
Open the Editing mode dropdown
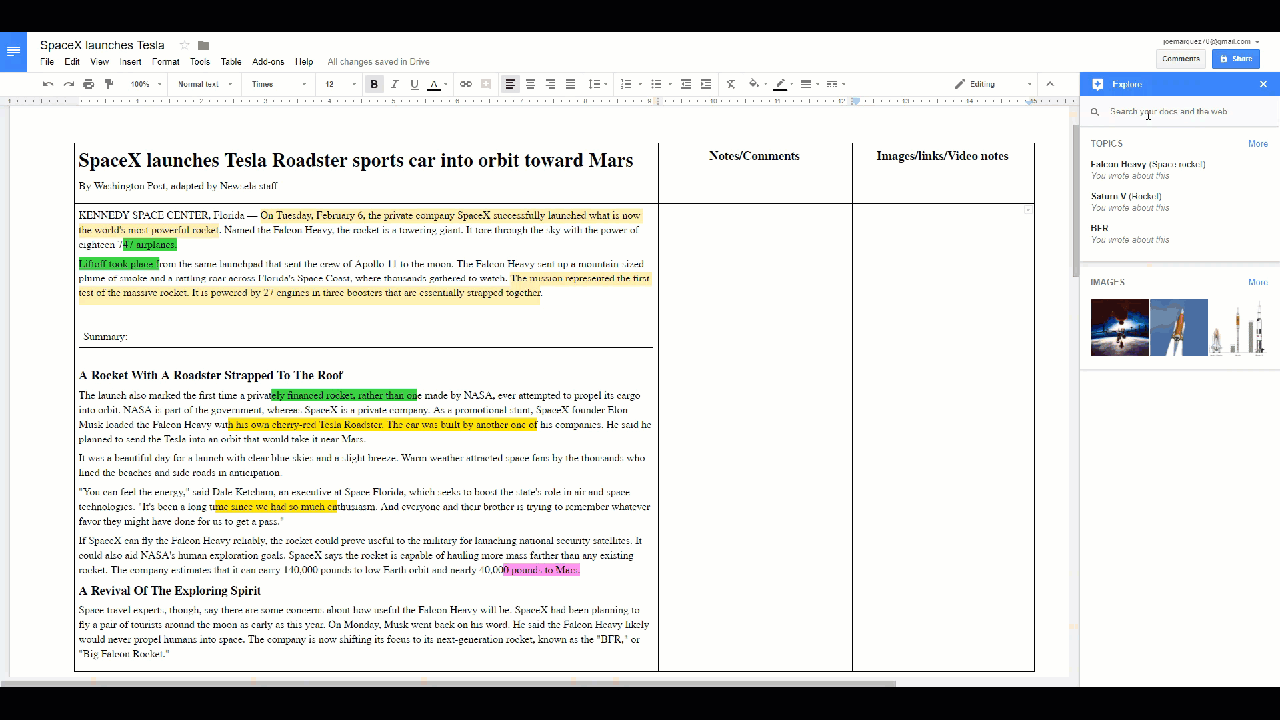(x=992, y=84)
